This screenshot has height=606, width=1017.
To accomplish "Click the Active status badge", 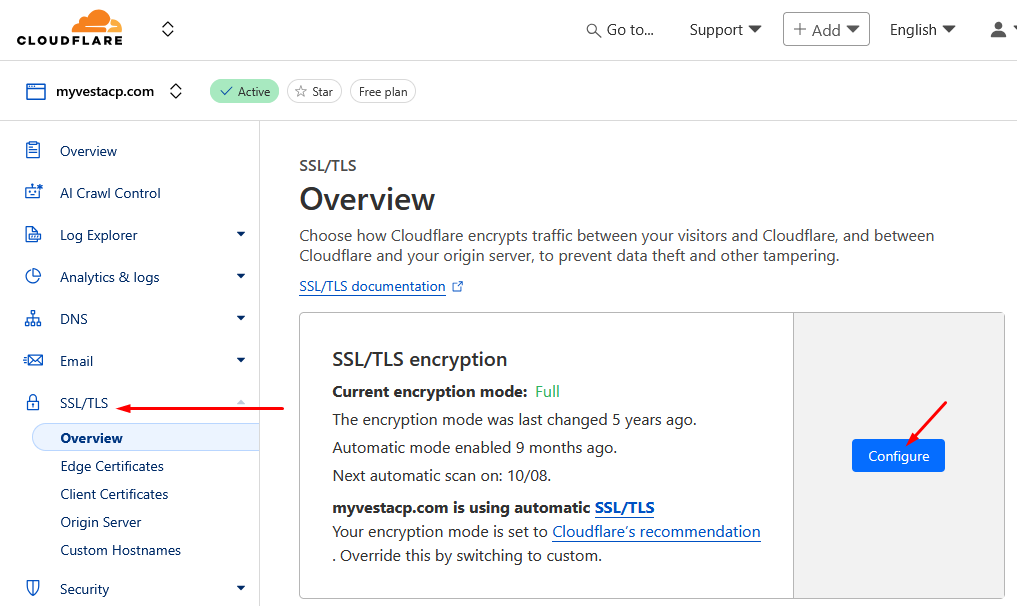I will click(245, 91).
